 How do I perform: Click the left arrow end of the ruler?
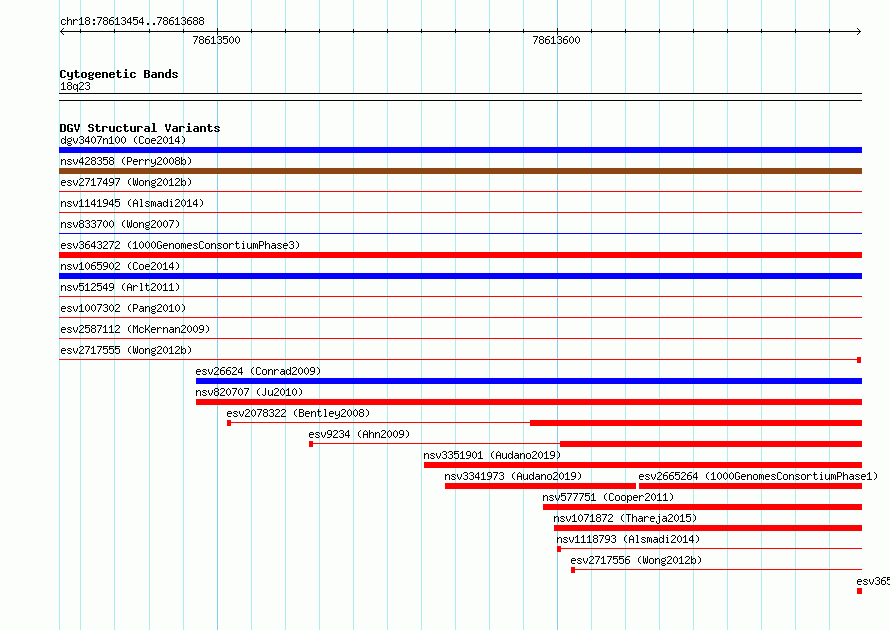[x=62, y=31]
